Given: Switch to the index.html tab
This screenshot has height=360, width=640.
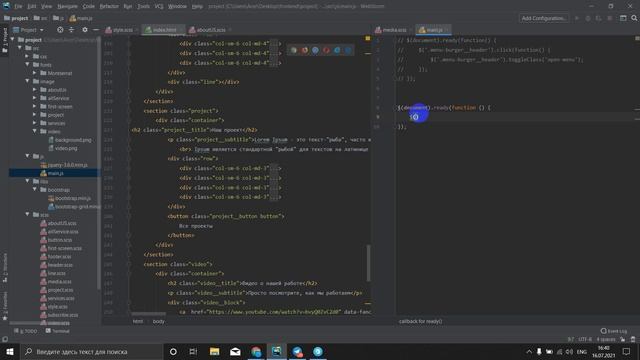Looking at the screenshot, I should [x=164, y=30].
